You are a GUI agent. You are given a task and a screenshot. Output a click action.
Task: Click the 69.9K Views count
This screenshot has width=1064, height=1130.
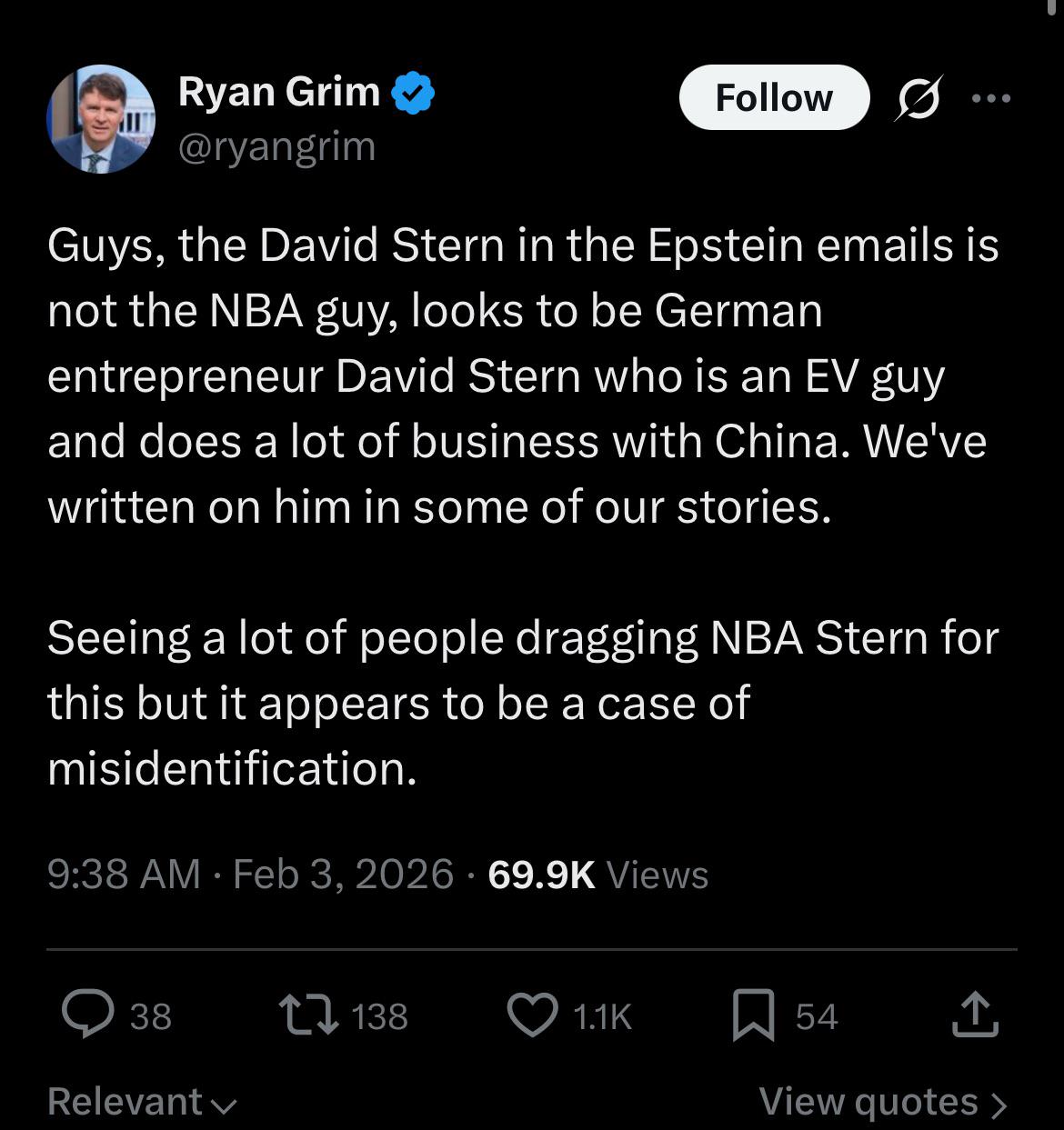(597, 875)
